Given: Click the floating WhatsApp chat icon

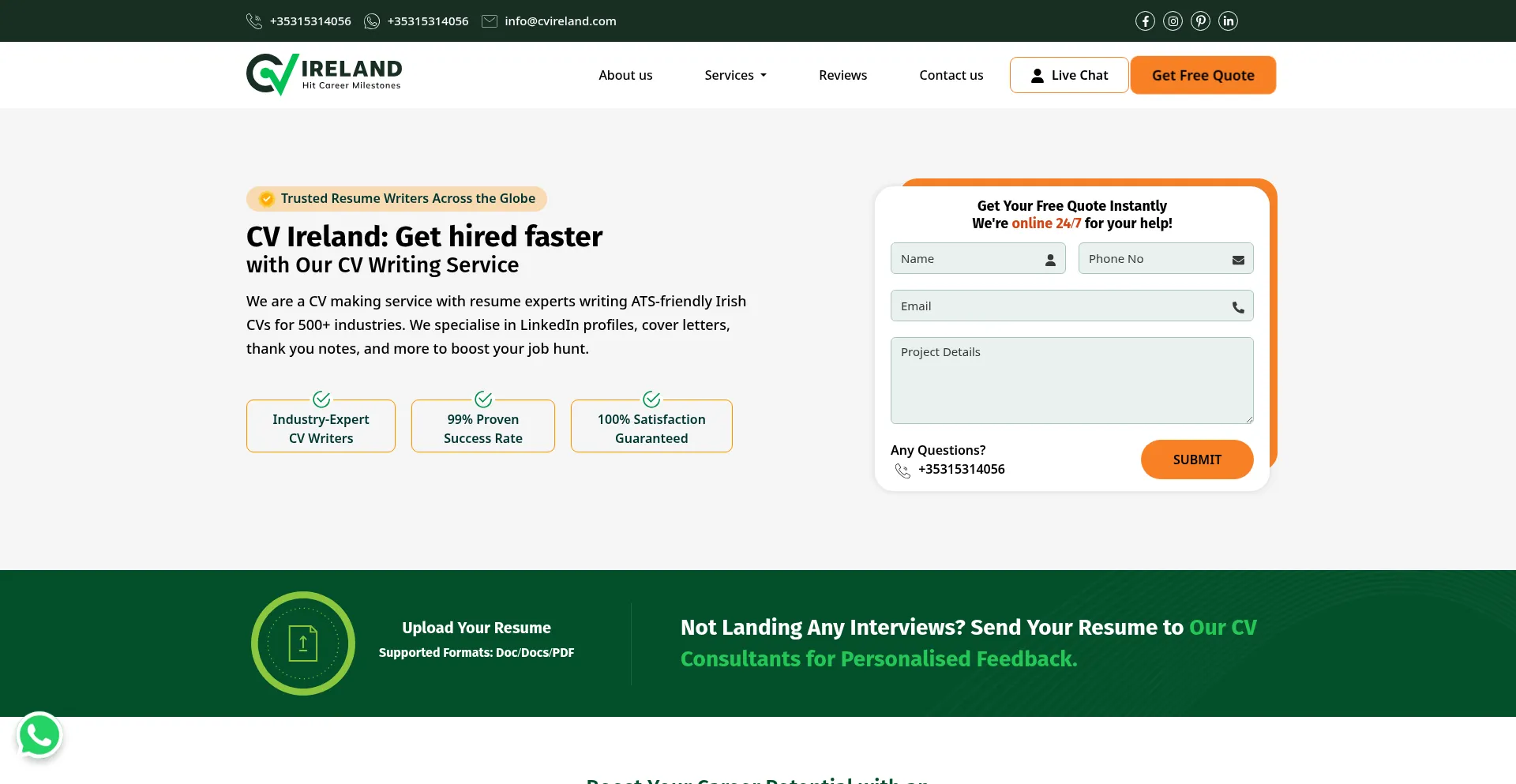Looking at the screenshot, I should point(39,736).
